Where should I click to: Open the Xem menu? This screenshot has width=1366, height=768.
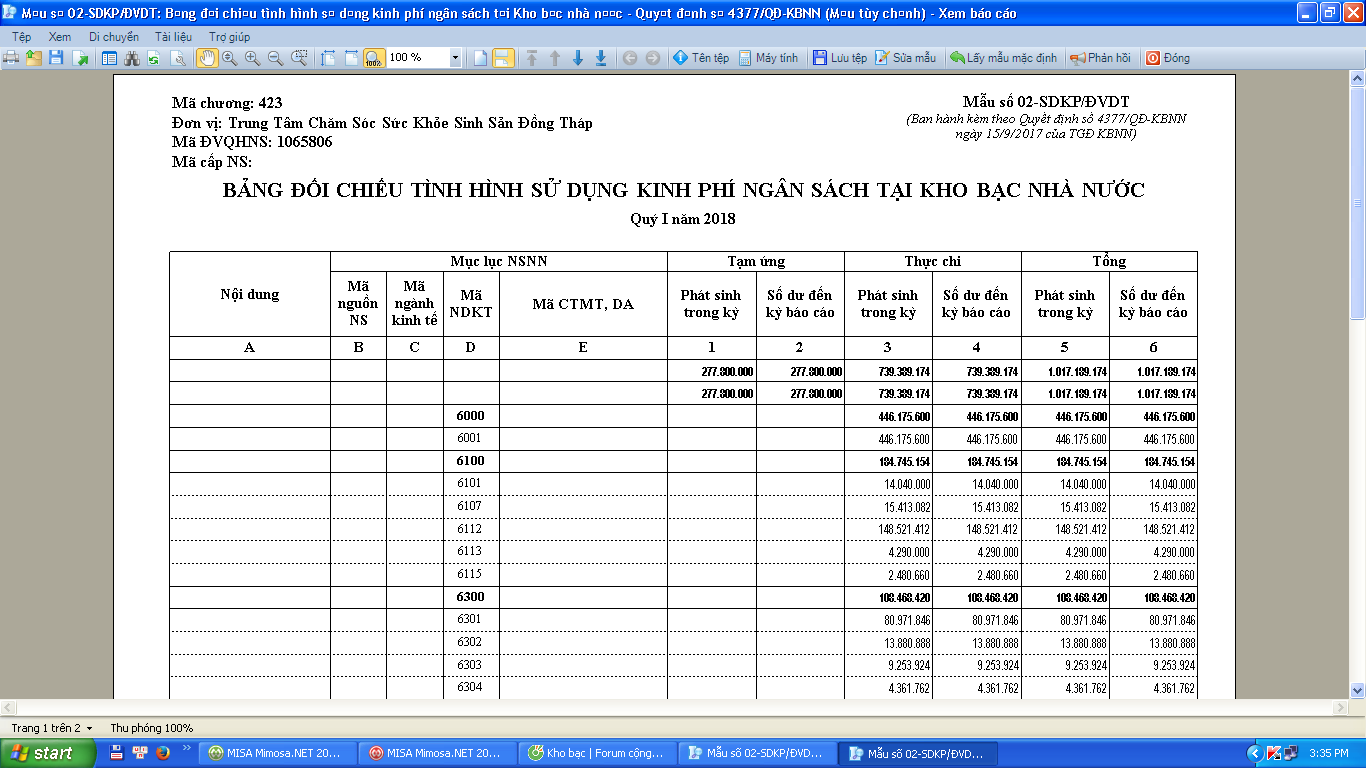coord(60,37)
